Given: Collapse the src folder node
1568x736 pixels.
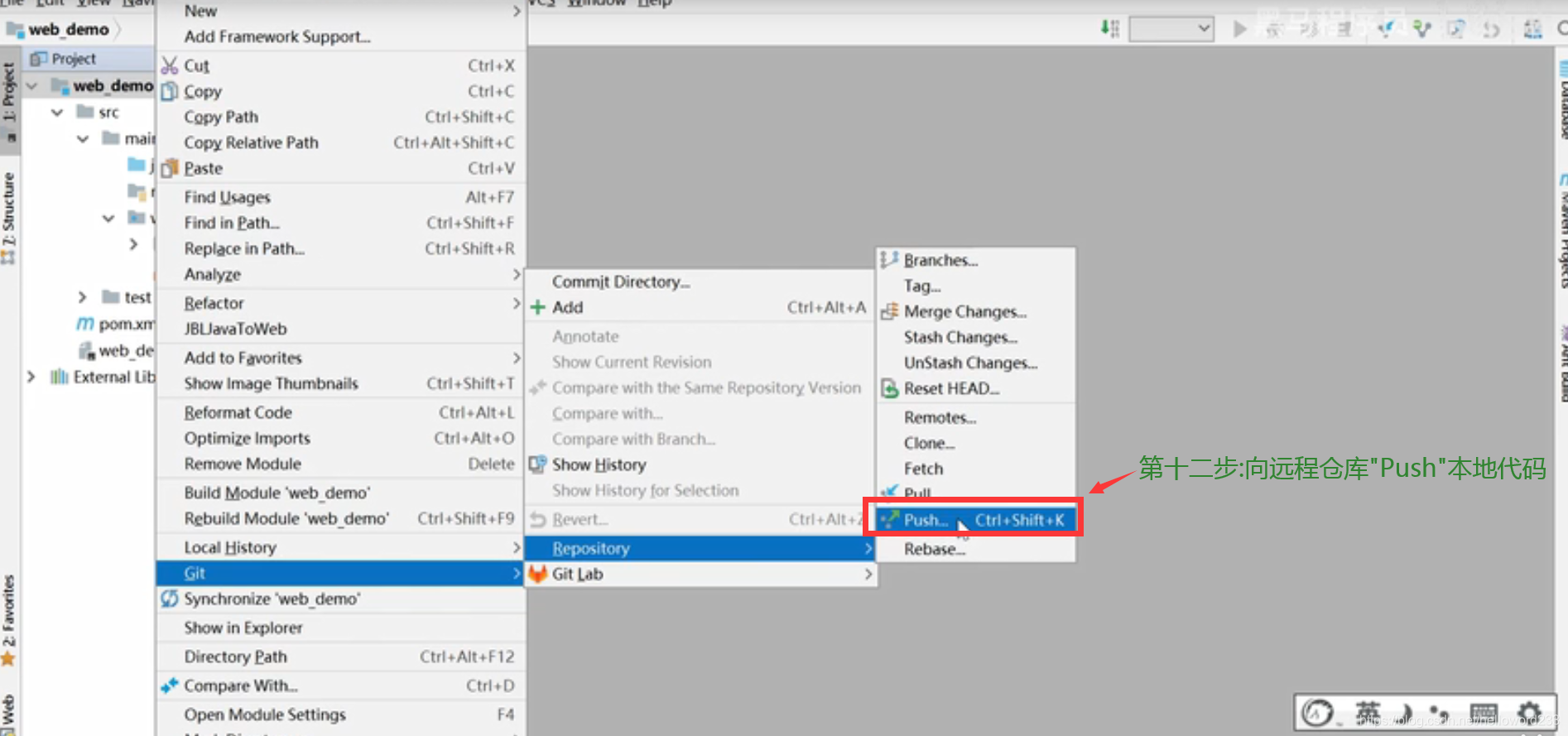Looking at the screenshot, I should click(x=57, y=112).
